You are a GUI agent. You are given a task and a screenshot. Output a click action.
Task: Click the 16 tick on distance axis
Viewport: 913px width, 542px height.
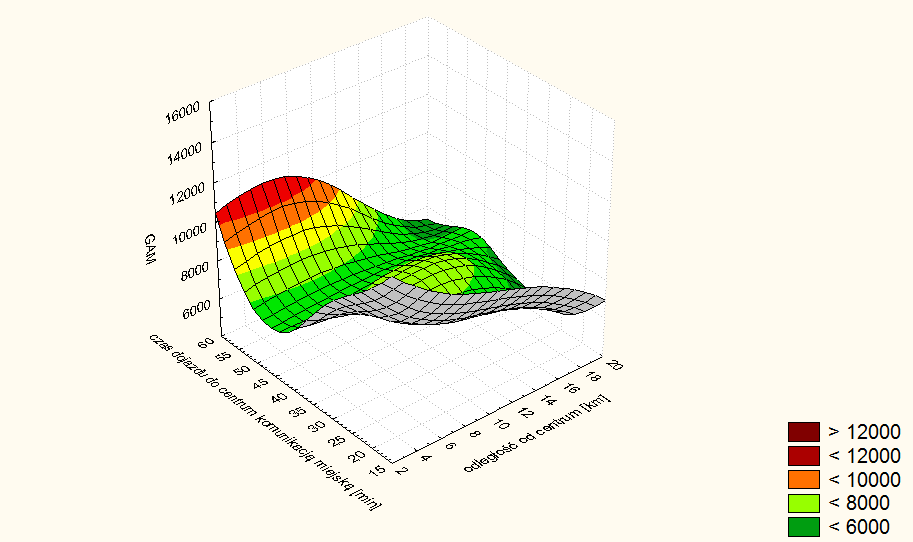(571, 388)
